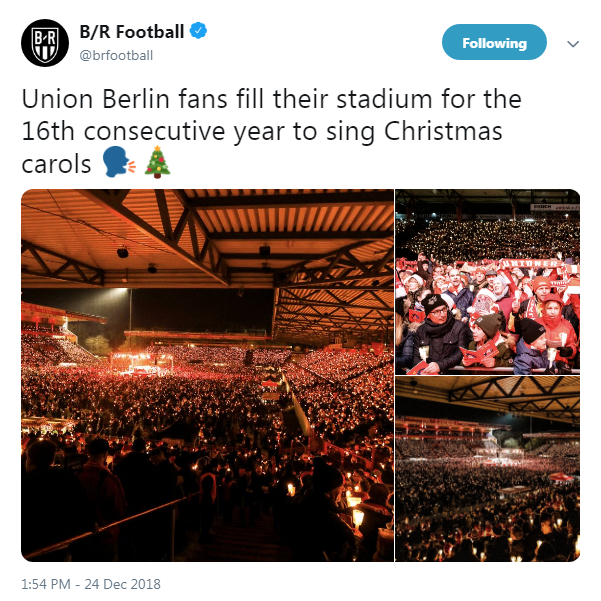Toggle the Following button
This screenshot has width=601, height=601.
click(x=494, y=43)
